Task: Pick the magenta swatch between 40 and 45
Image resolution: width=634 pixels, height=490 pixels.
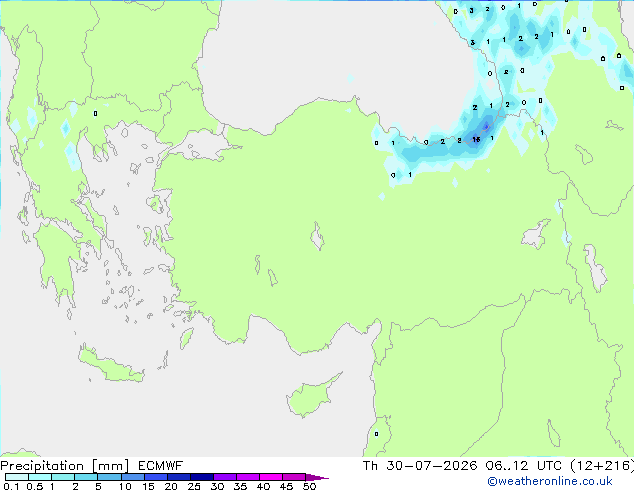Action: click(271, 477)
